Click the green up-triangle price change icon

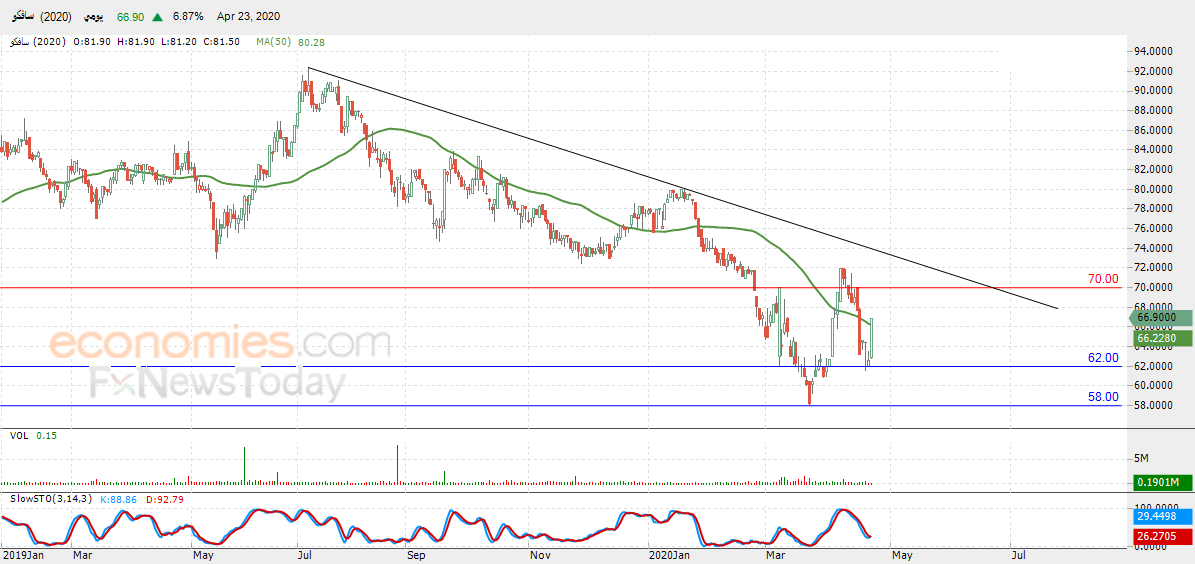(x=157, y=17)
